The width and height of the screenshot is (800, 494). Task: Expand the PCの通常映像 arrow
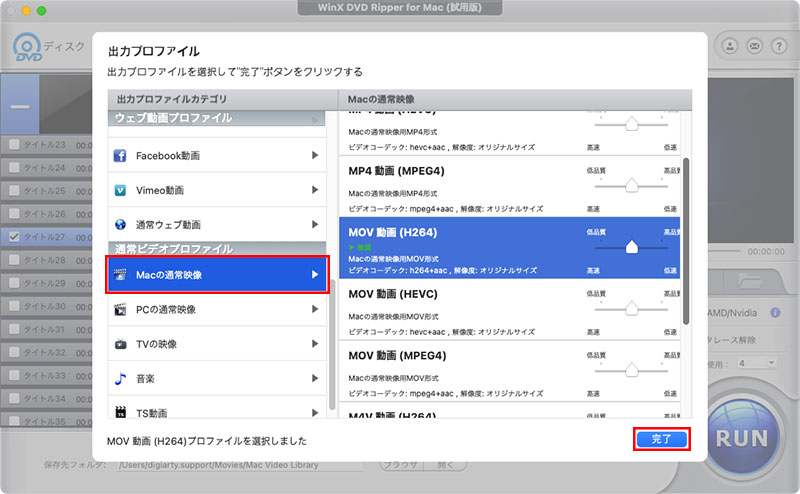click(315, 309)
